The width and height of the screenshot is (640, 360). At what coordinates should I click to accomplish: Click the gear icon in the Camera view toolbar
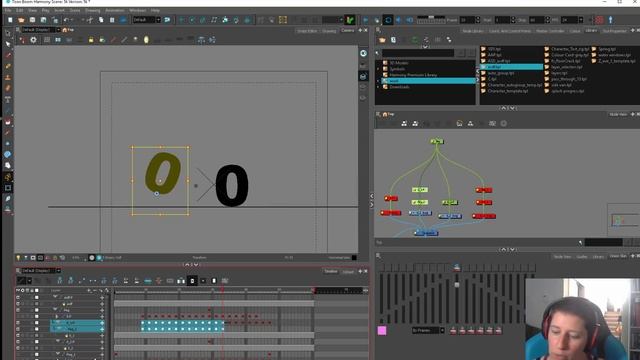pyautogui.click(x=33, y=40)
